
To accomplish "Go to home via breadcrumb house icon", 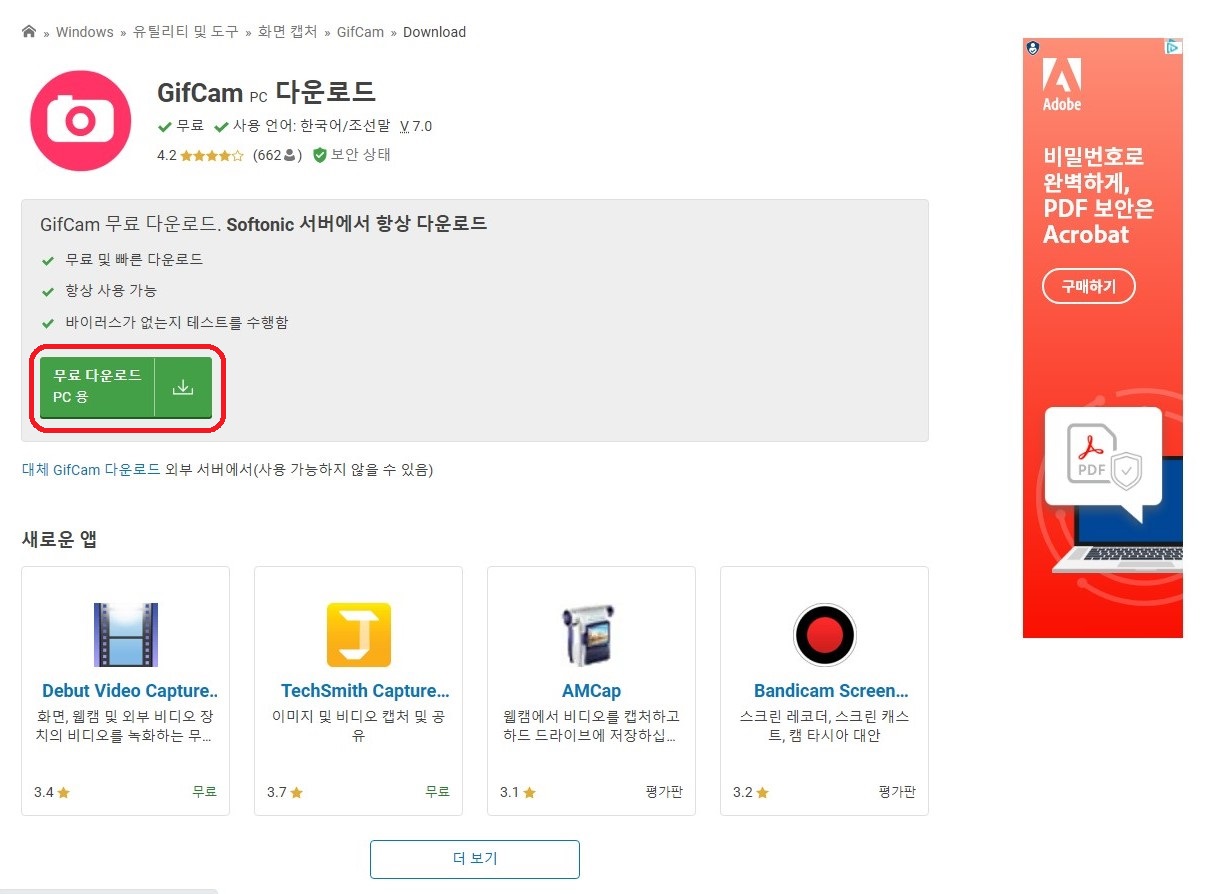I will click(x=29, y=32).
